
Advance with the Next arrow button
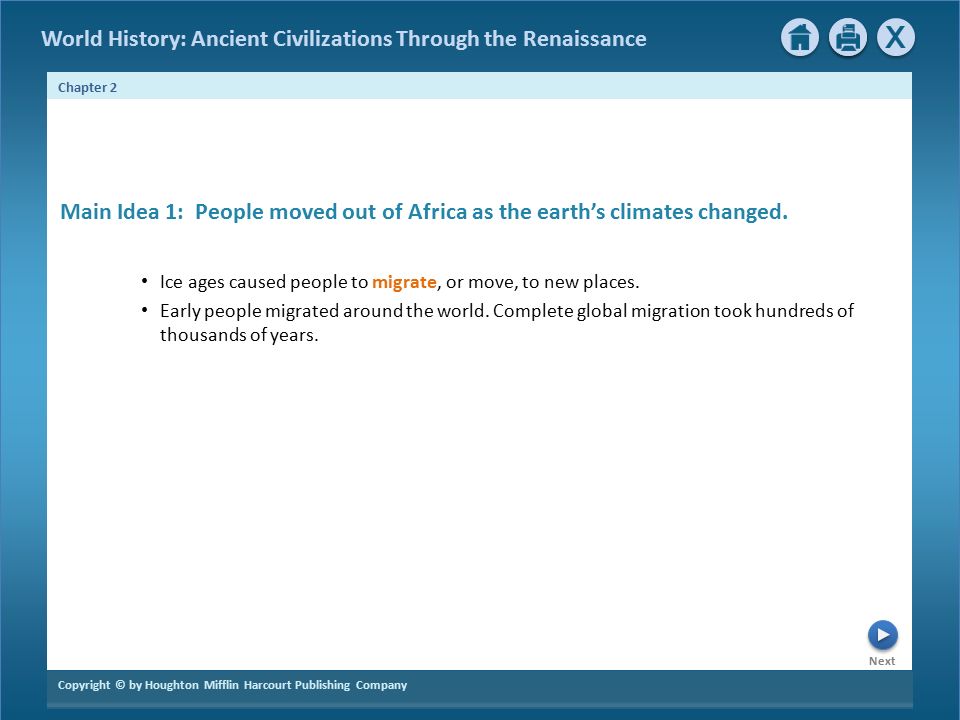point(882,635)
